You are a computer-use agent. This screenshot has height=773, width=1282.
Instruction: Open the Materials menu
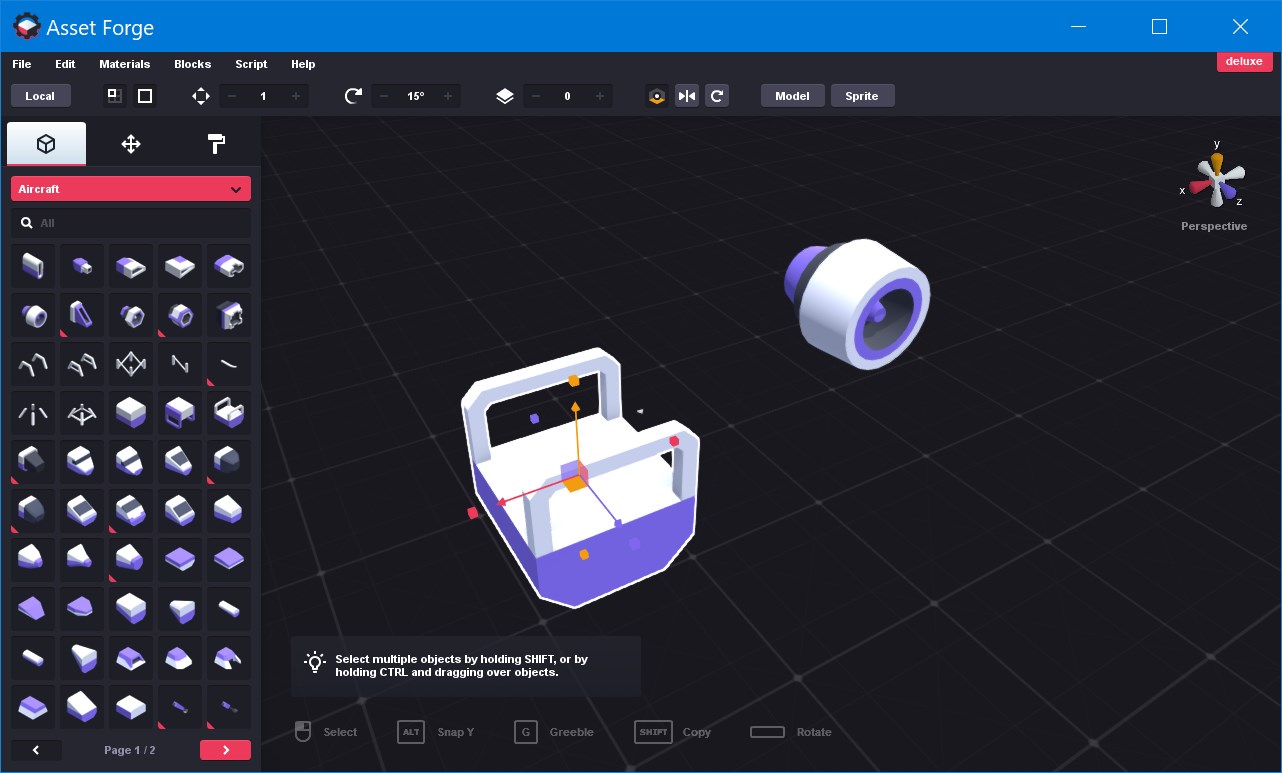click(x=125, y=64)
